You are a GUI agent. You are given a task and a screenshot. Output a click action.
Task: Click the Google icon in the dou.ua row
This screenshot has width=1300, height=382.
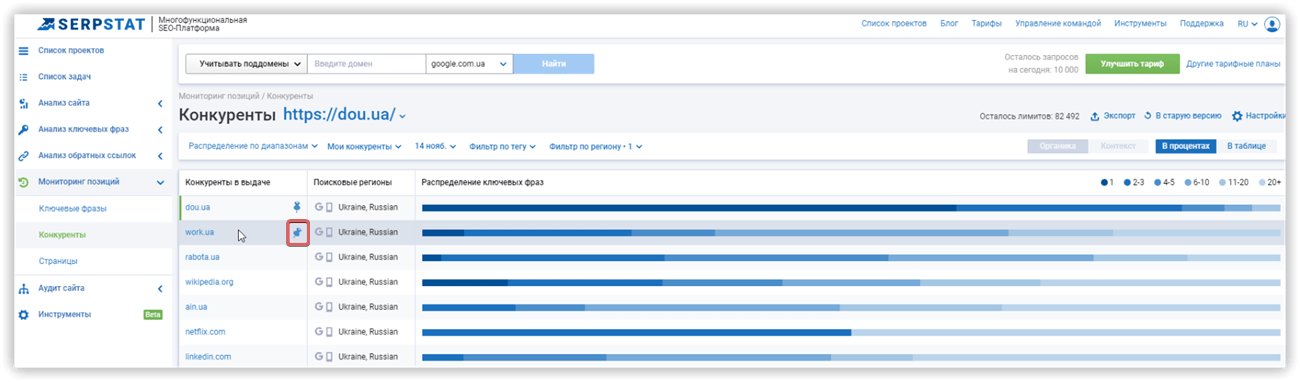[319, 207]
